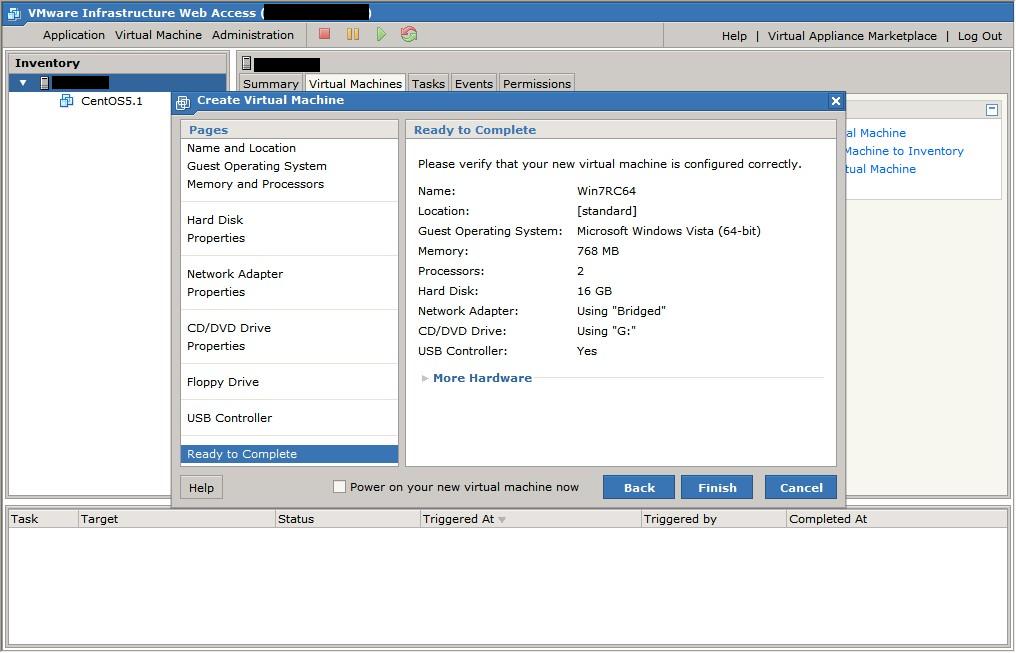Click the Win7RC64 name value

[606, 191]
